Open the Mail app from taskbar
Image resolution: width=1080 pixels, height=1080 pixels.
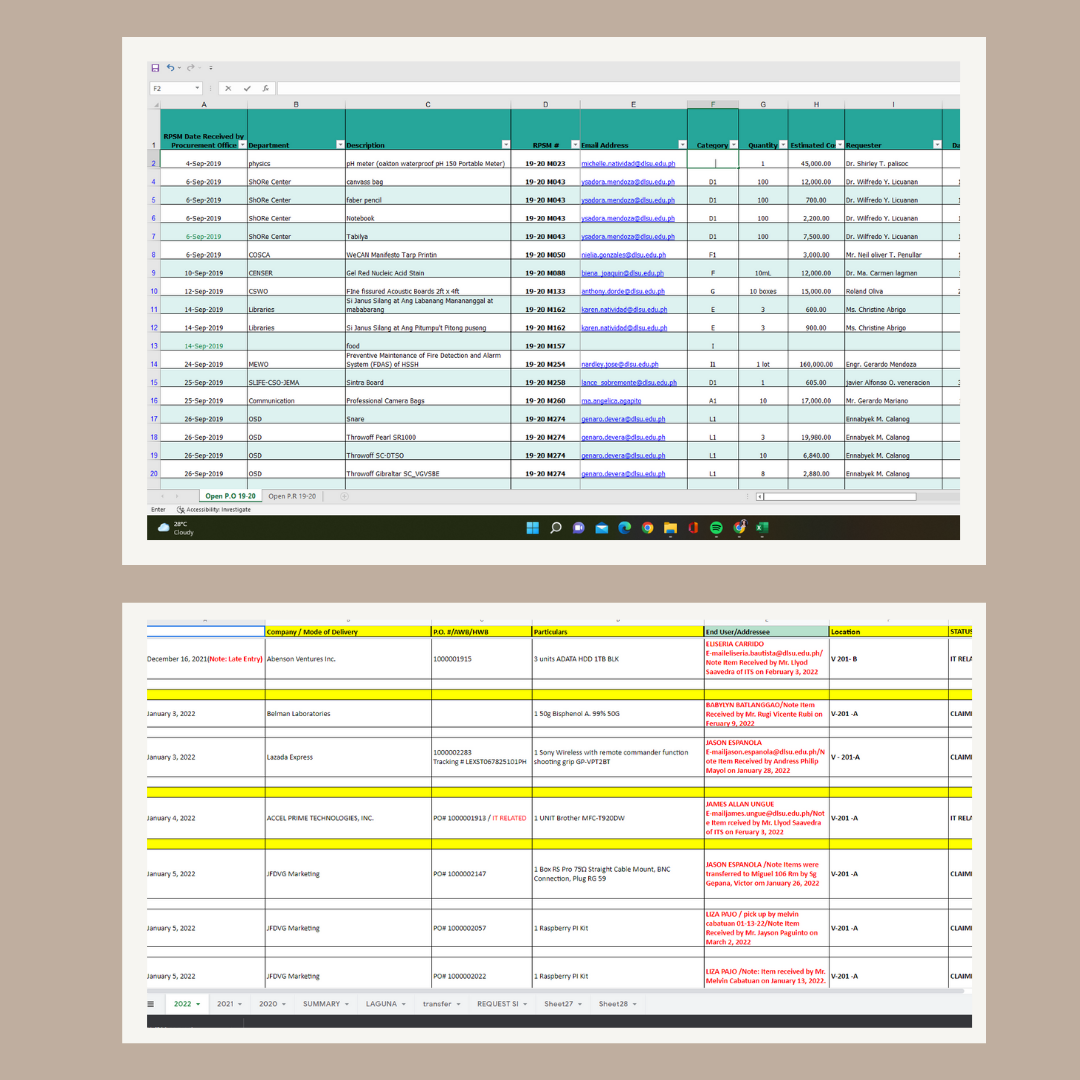601,528
